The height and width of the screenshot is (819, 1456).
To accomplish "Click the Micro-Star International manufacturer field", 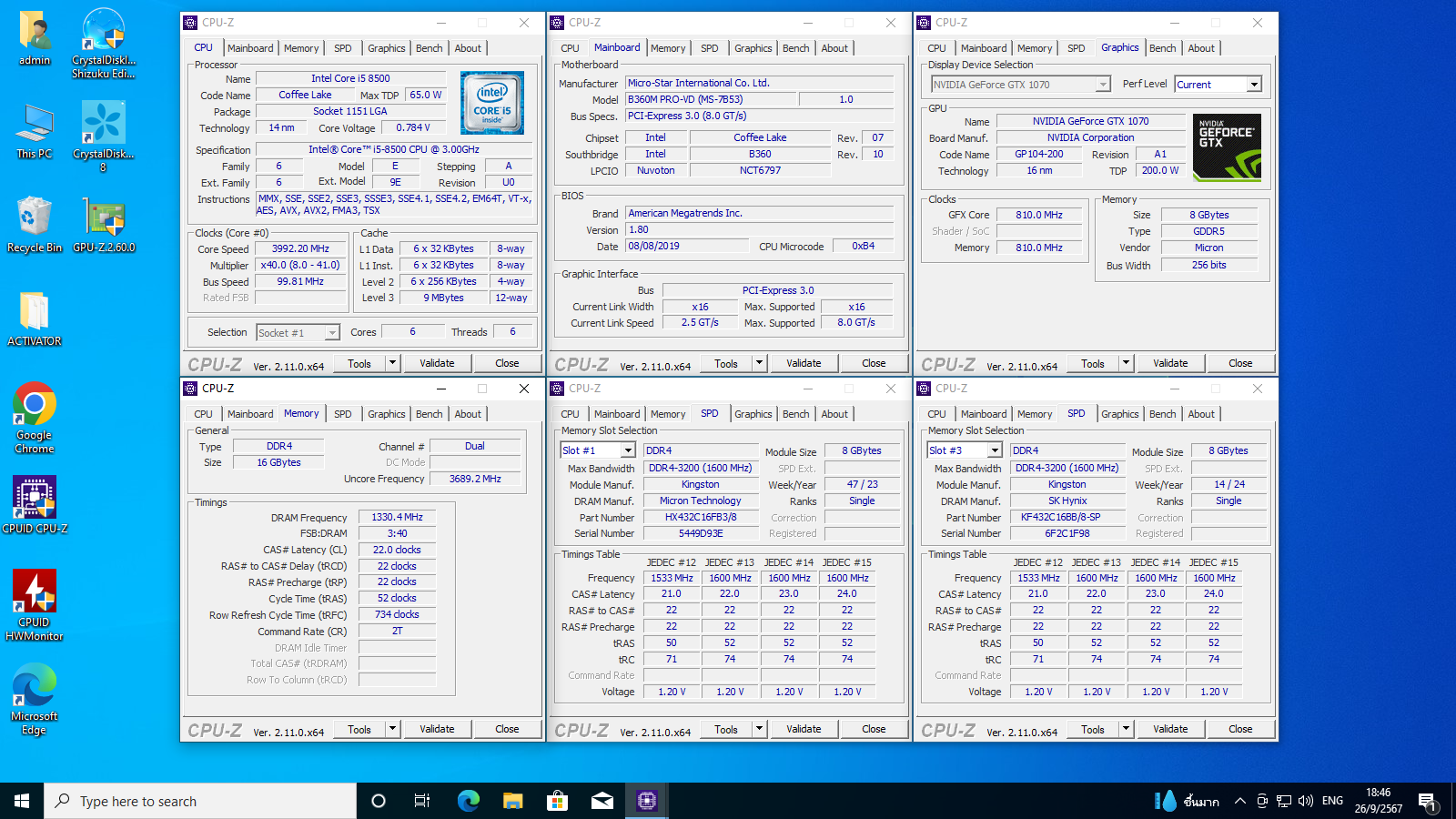I will pos(759,83).
